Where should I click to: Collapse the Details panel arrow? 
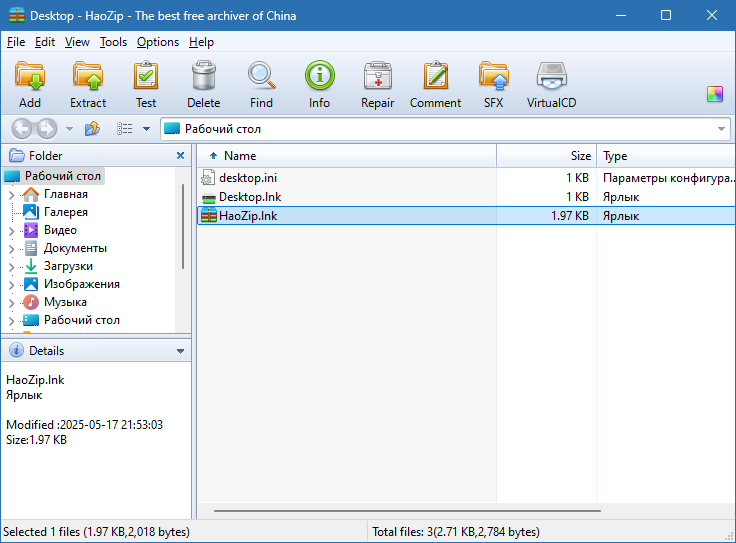pyautogui.click(x=180, y=351)
